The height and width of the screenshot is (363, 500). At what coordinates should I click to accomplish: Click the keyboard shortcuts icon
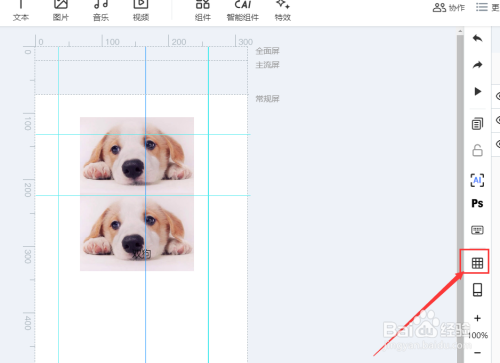(477, 230)
